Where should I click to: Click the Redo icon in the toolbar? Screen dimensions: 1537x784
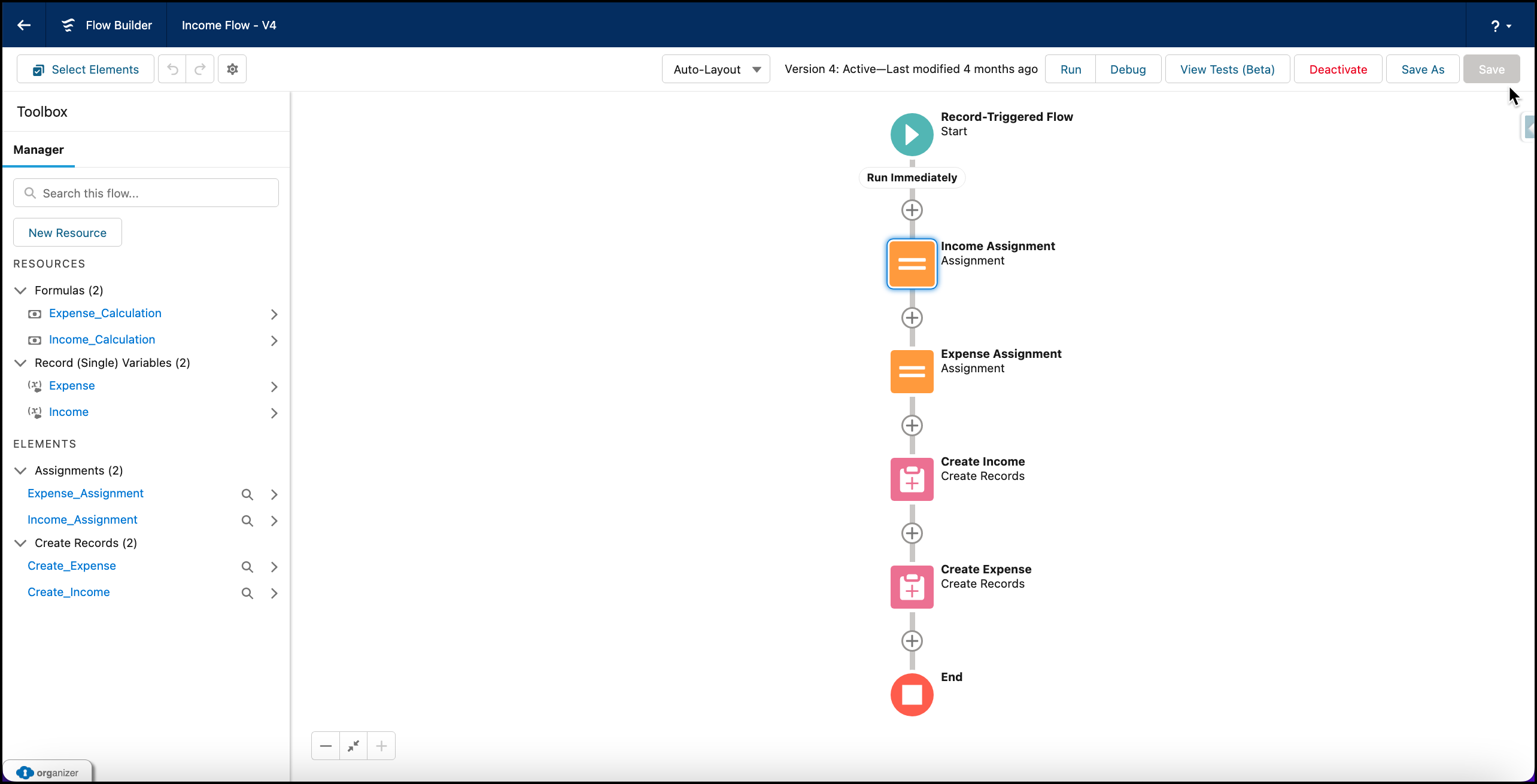click(x=200, y=69)
